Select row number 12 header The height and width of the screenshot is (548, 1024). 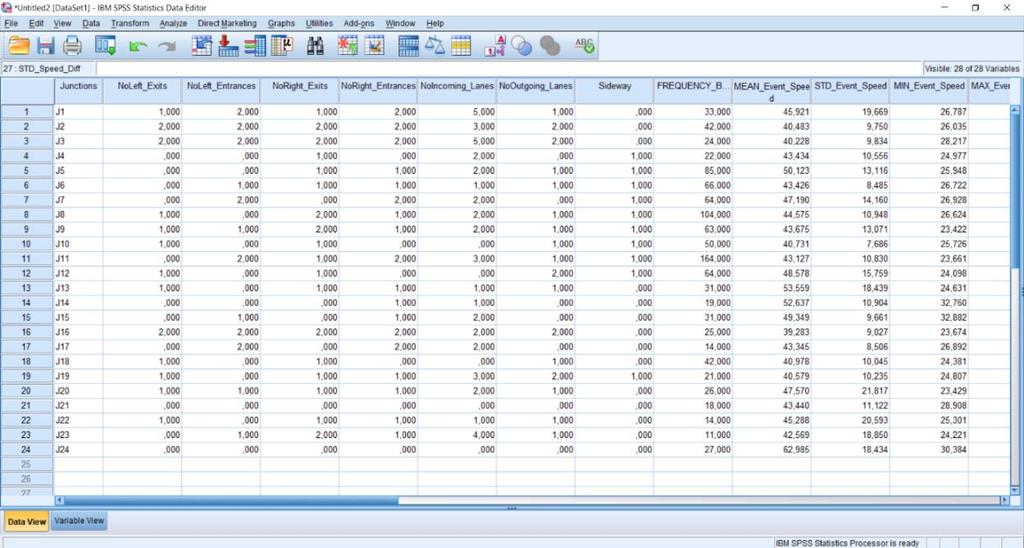pos(27,273)
